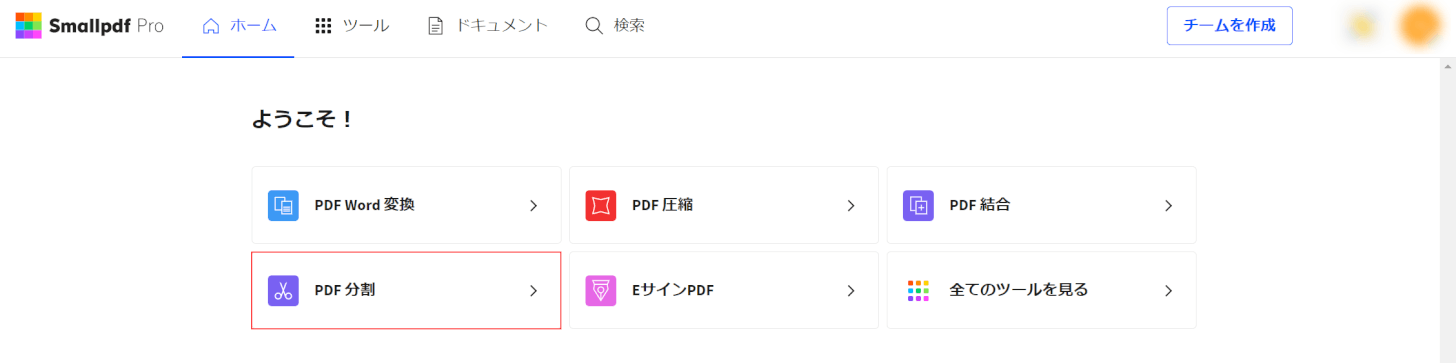Image resolution: width=1456 pixels, height=363 pixels.
Task: Open the ドキュメント tab
Action: [x=488, y=27]
